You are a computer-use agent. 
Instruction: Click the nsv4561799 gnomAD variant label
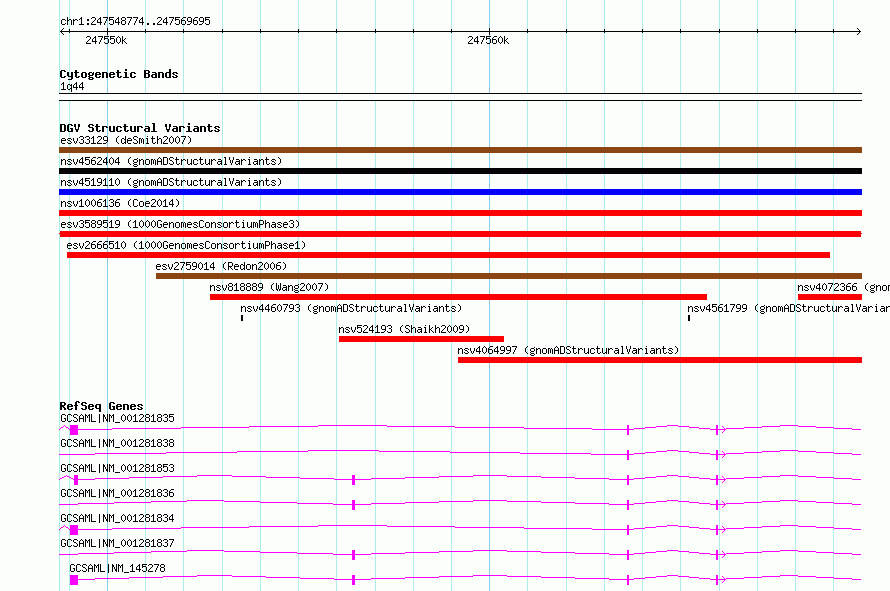pyautogui.click(x=788, y=308)
